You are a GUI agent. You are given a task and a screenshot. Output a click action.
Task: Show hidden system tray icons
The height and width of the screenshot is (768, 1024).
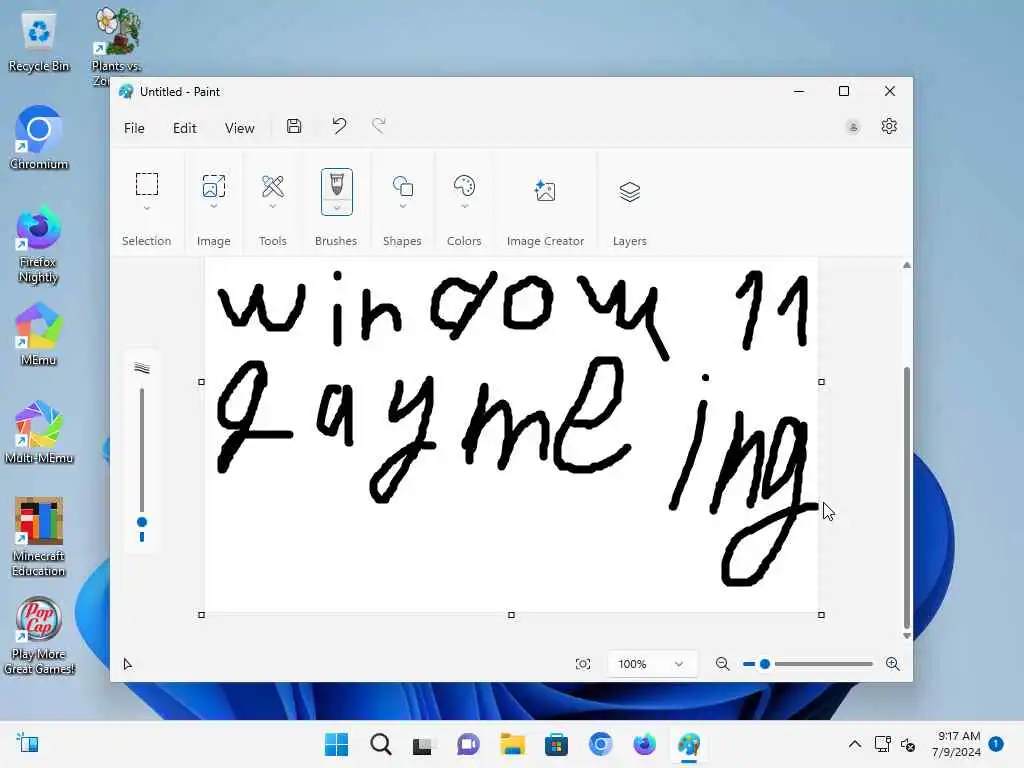[854, 744]
